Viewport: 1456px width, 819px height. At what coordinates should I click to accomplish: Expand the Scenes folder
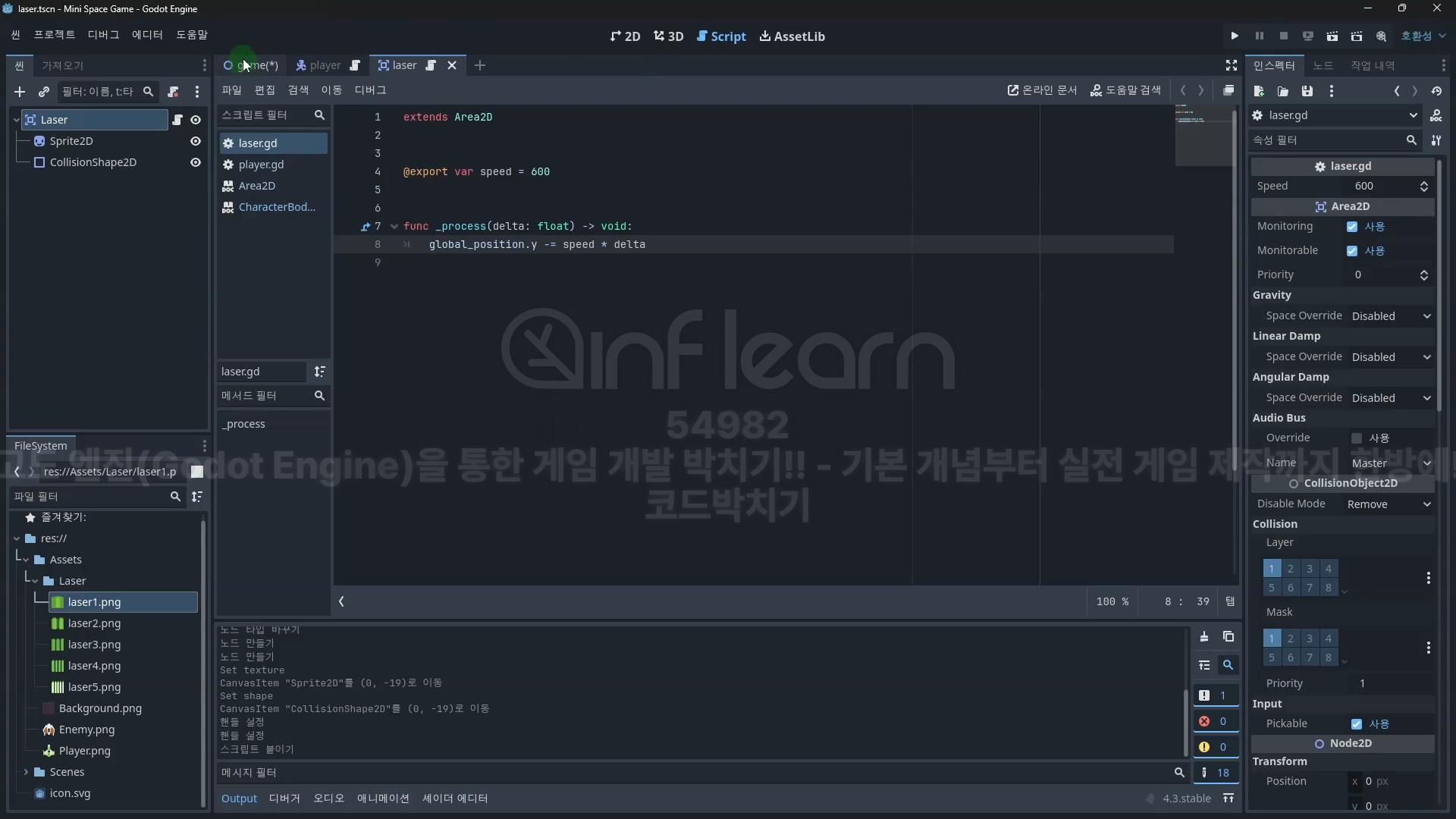[26, 772]
